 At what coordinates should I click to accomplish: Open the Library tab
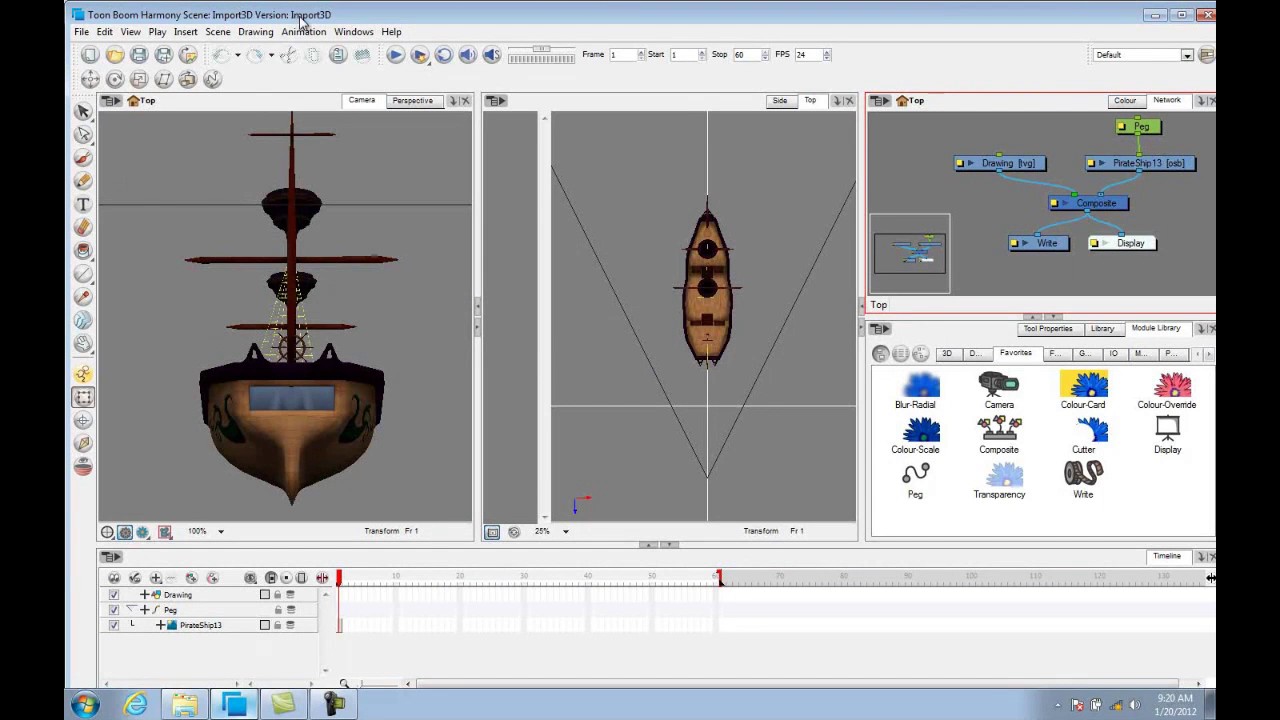(1102, 329)
